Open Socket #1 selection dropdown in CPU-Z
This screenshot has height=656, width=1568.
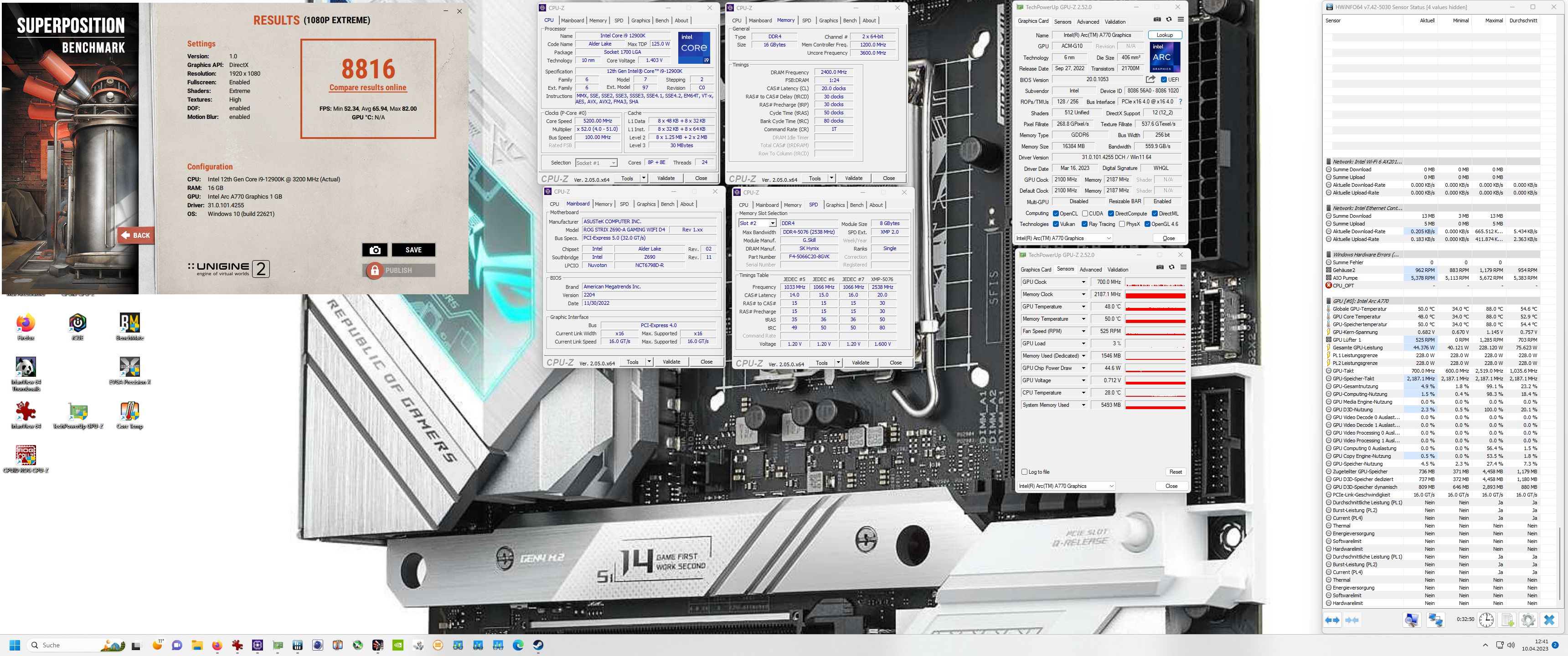coord(596,163)
